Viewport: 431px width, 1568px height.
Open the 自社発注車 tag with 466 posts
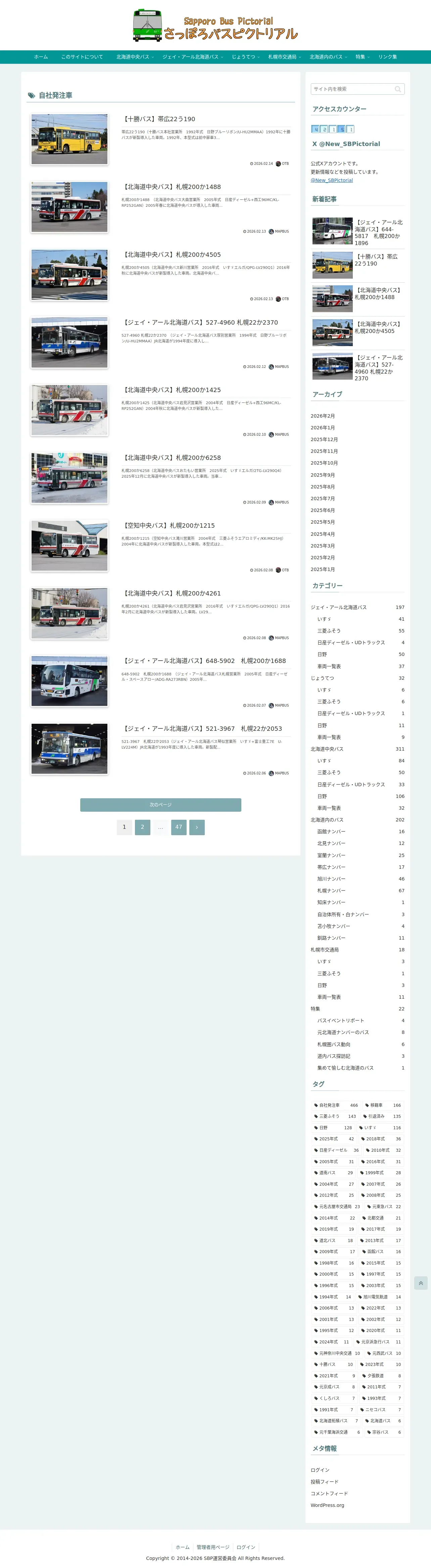pyautogui.click(x=335, y=1105)
